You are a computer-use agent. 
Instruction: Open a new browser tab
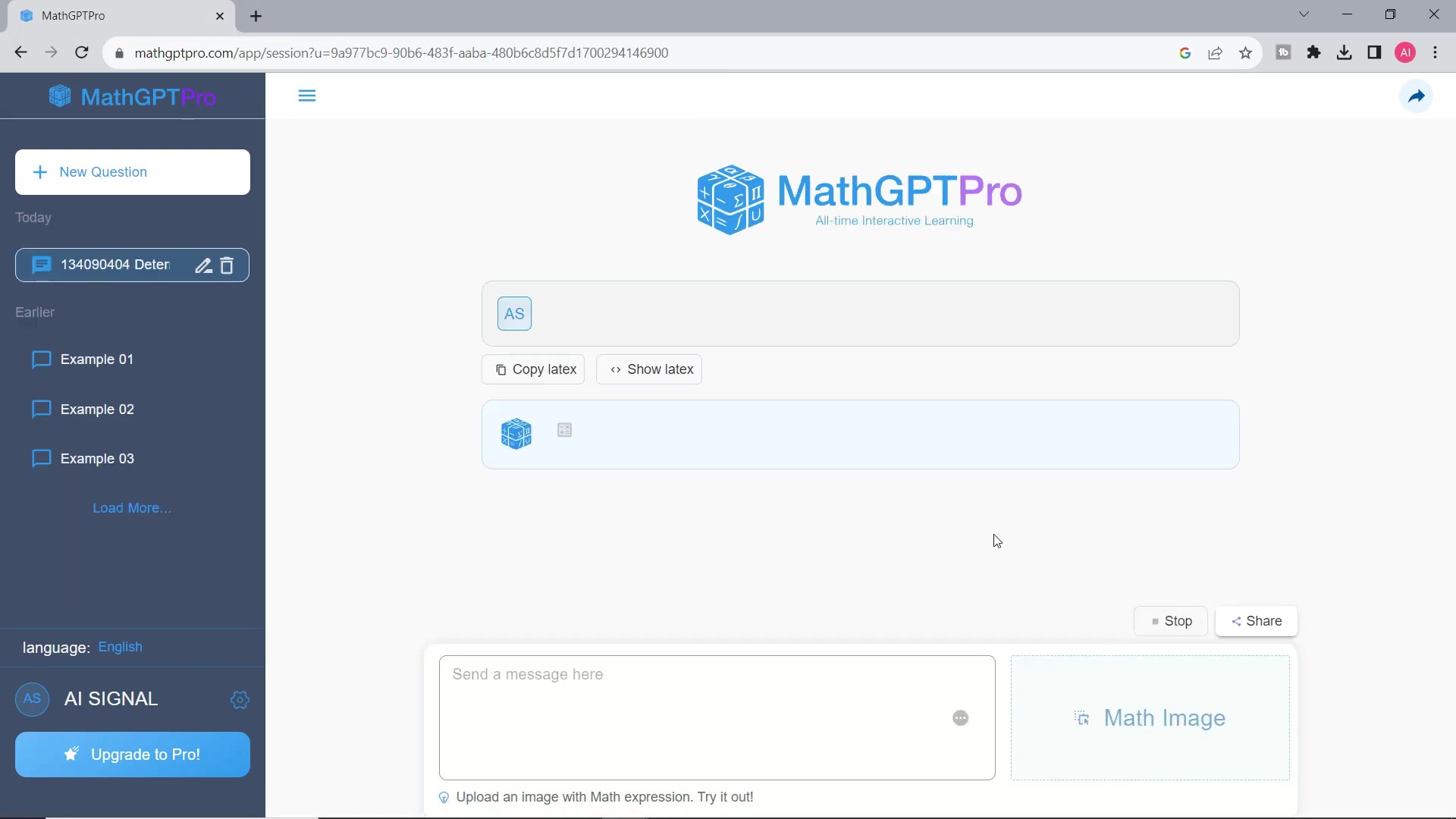256,16
